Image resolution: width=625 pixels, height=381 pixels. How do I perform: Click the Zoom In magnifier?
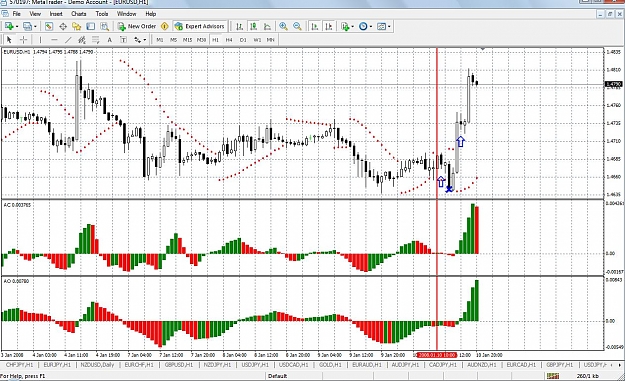coord(283,26)
